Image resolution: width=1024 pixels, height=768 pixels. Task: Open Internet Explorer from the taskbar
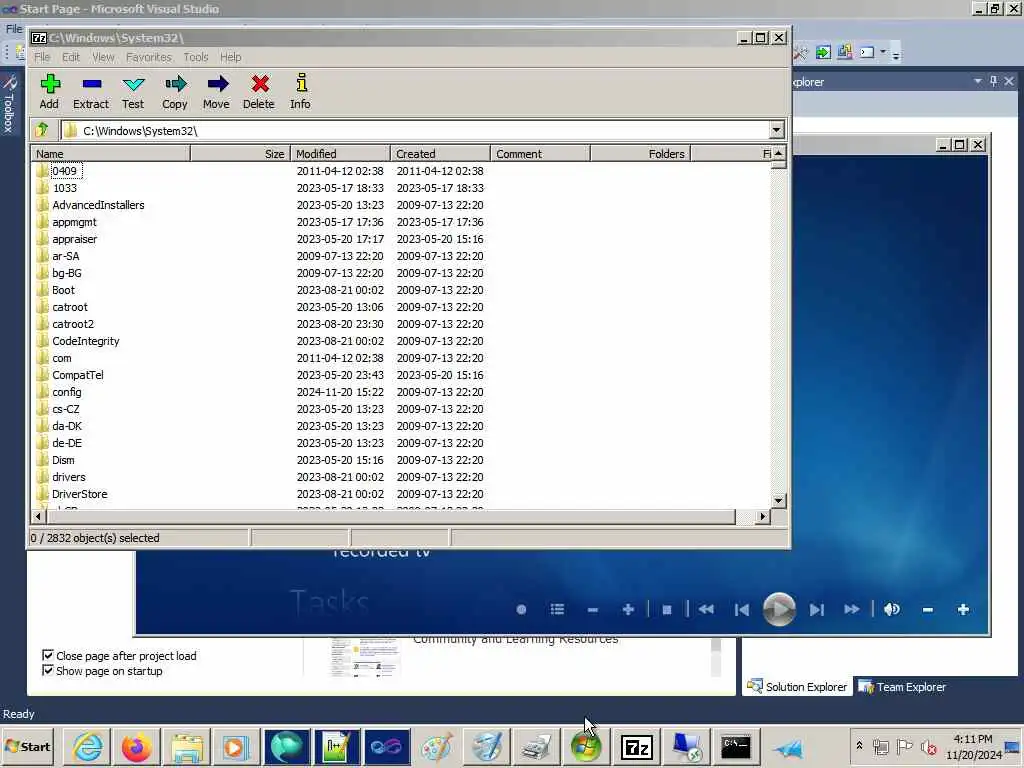[88, 746]
